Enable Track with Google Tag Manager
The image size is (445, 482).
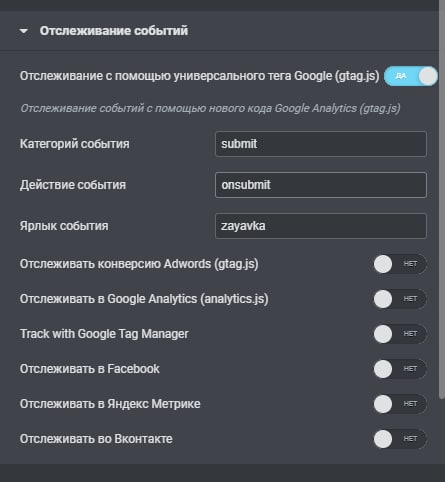pos(400,334)
